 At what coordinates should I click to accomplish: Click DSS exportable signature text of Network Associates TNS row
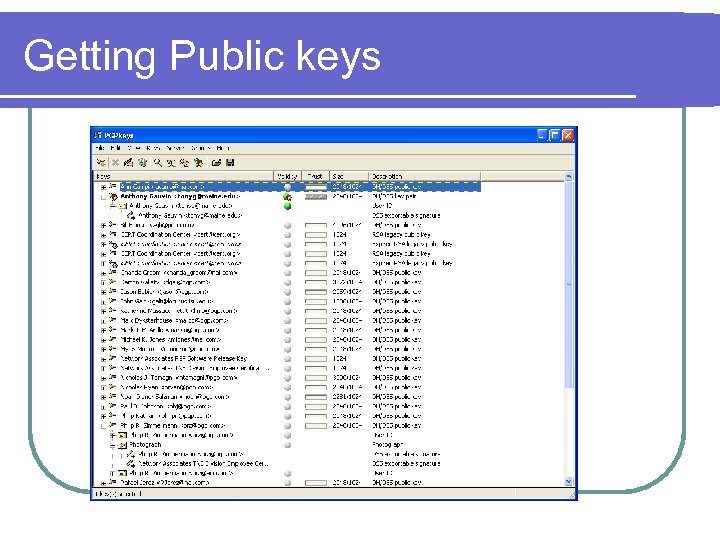tap(406, 464)
